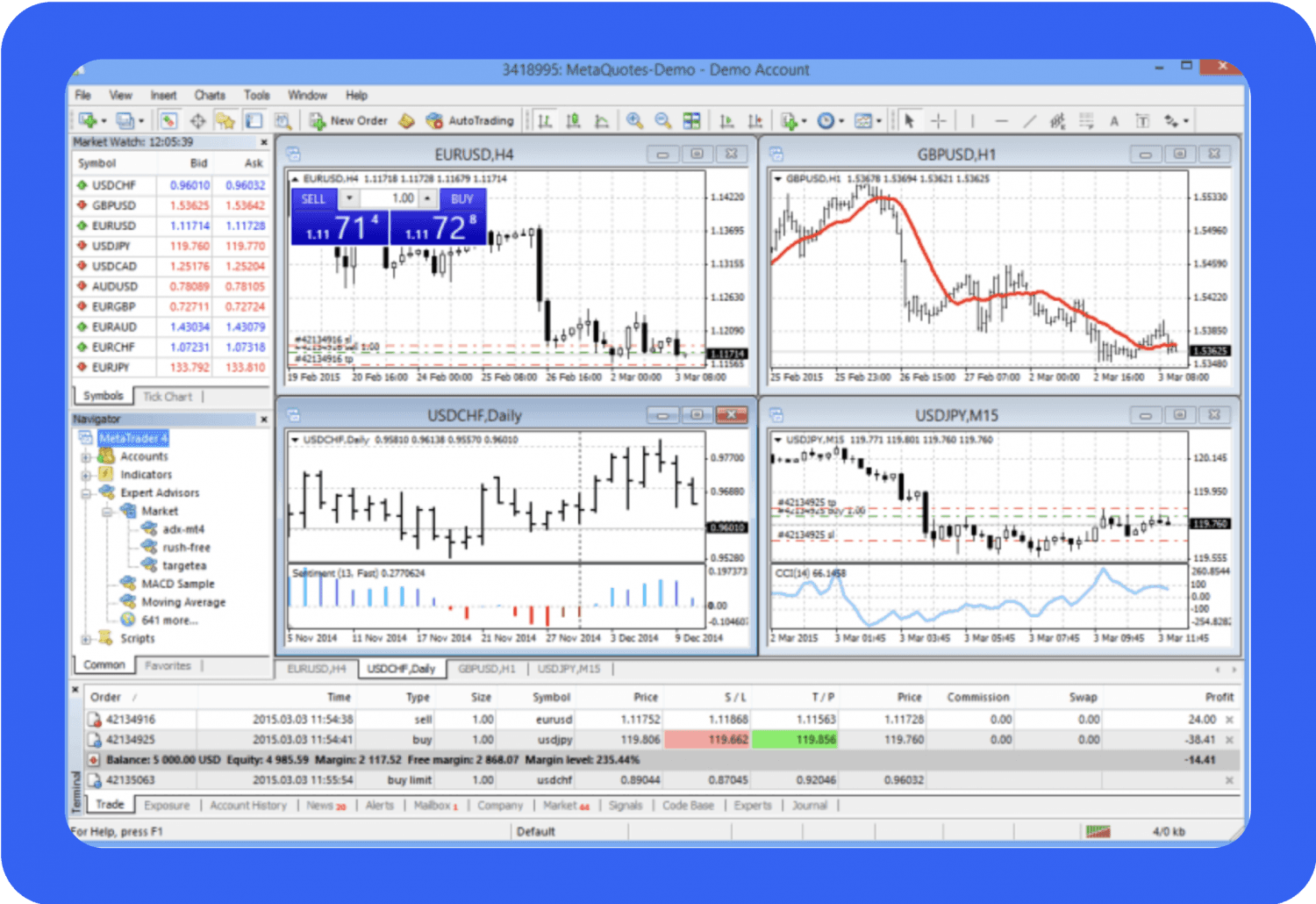Select the Equidistant Channel tool
The width and height of the screenshot is (1316, 904).
1057,120
